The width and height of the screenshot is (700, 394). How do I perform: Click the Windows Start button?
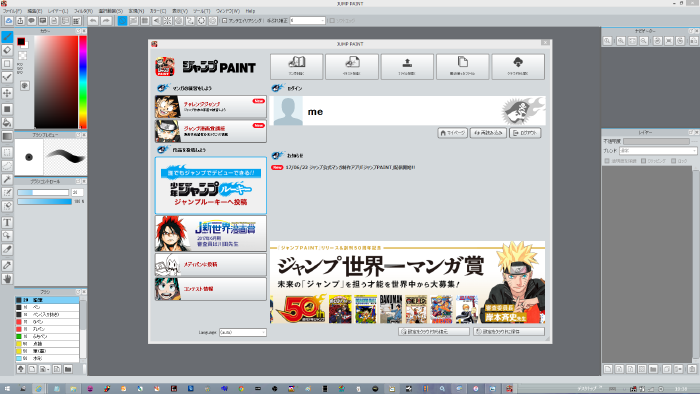tap(7, 389)
